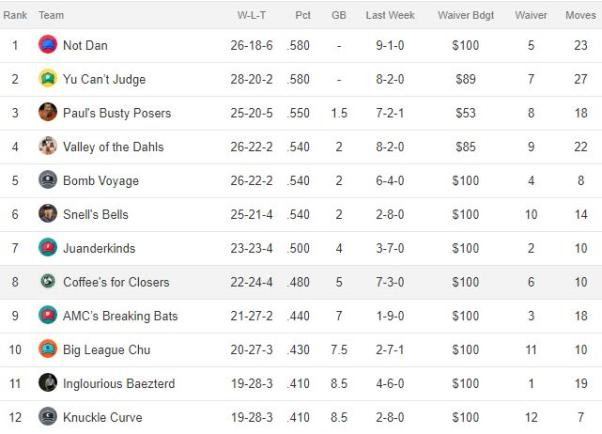
Task: Click the Last Week column header
Action: pos(390,15)
